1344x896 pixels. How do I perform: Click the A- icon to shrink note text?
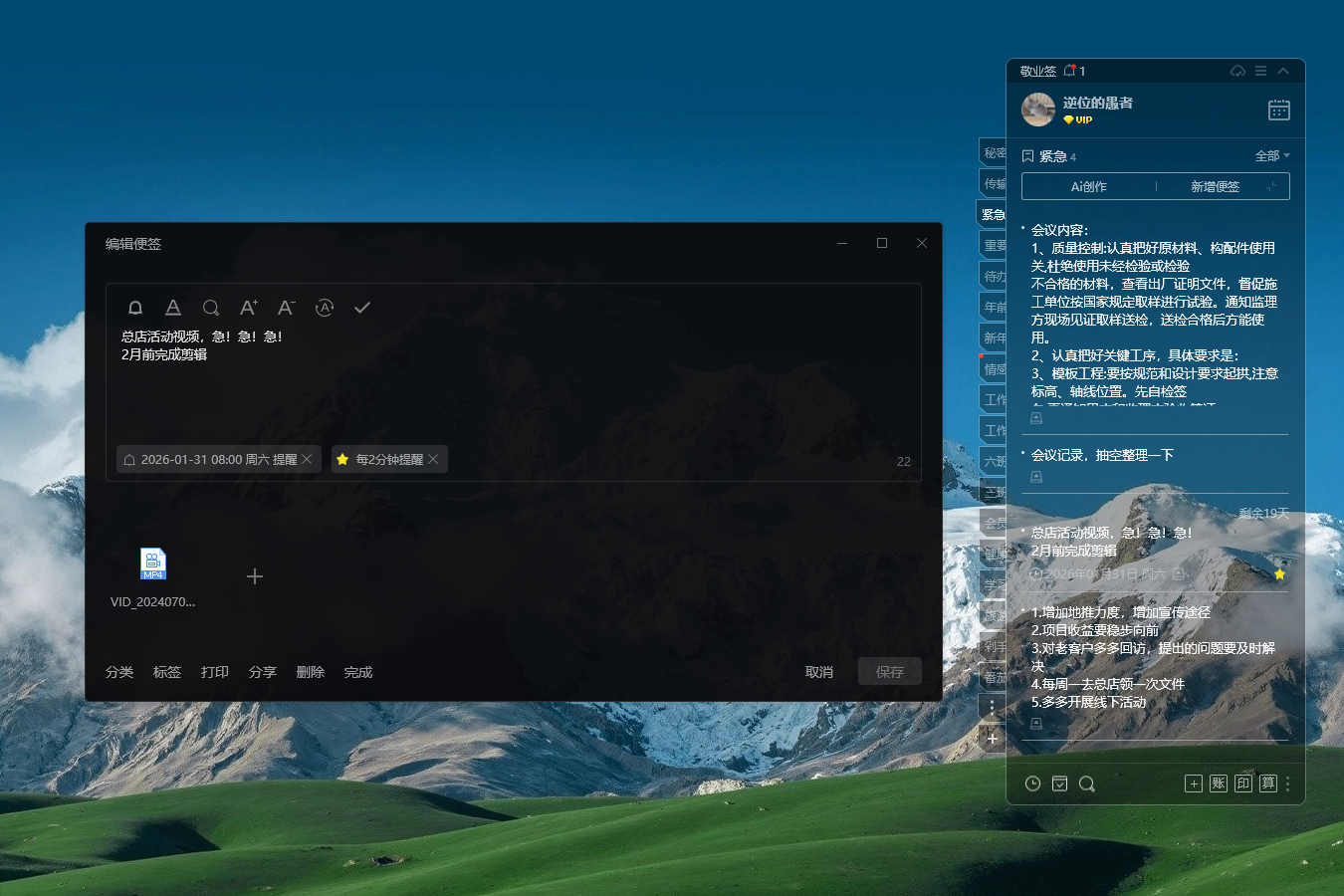tap(286, 308)
